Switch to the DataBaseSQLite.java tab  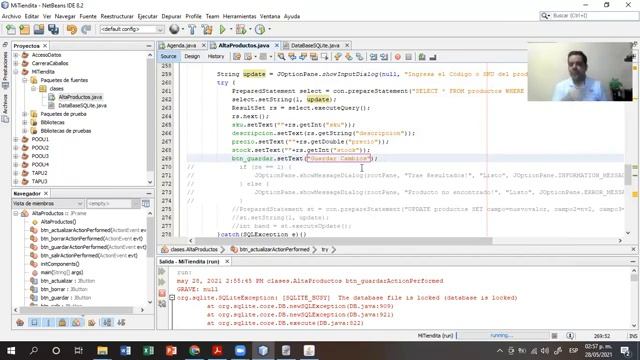[x=315, y=45]
